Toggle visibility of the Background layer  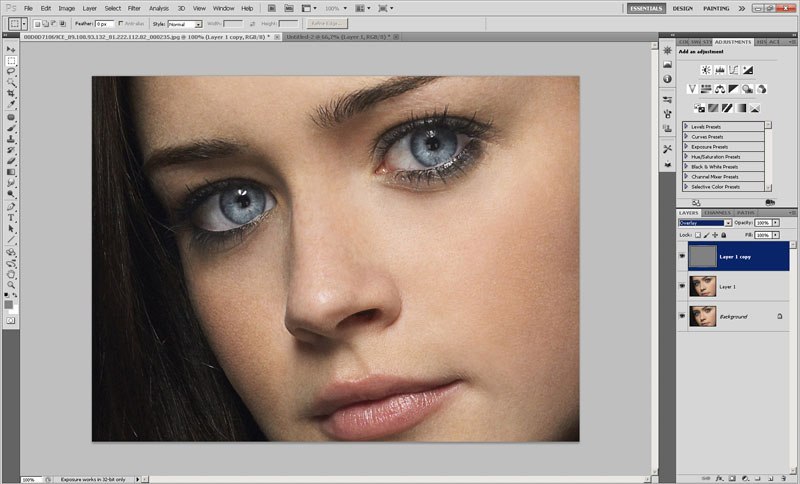(x=682, y=316)
